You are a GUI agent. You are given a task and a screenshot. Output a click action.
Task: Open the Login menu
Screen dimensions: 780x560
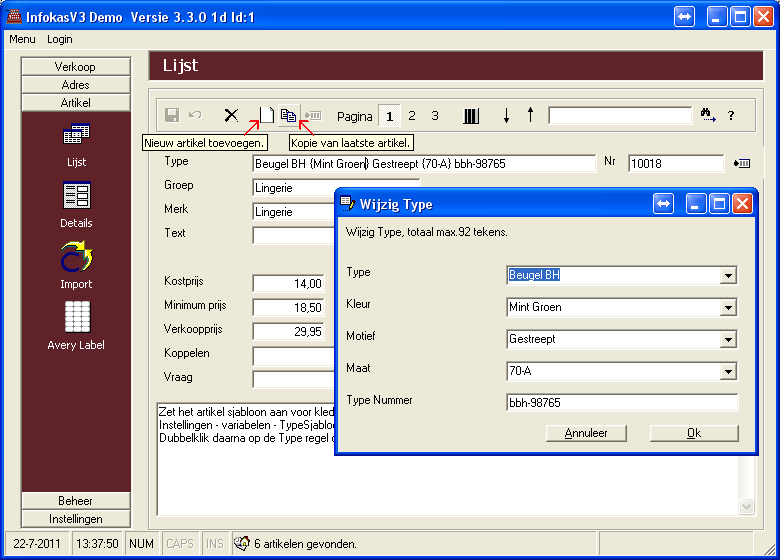point(59,39)
